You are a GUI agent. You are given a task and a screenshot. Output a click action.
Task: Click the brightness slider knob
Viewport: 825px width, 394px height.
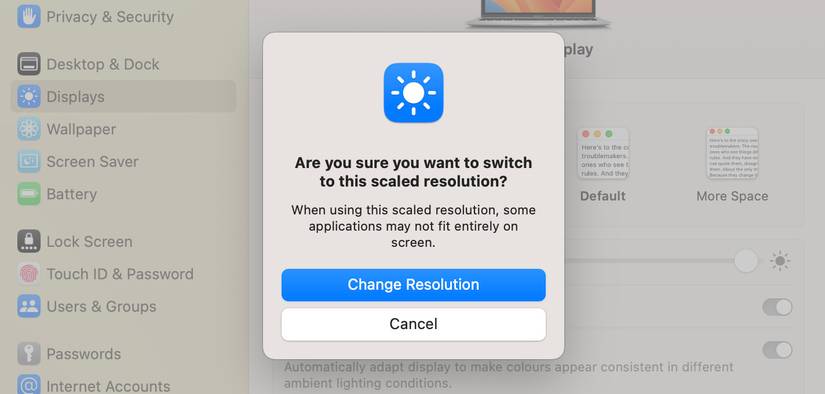click(x=746, y=261)
